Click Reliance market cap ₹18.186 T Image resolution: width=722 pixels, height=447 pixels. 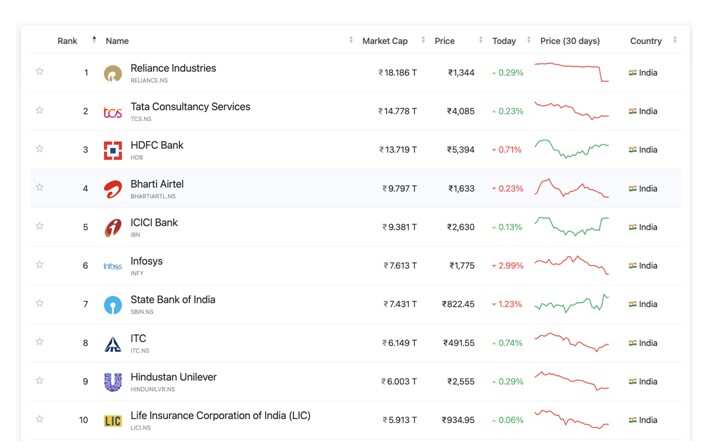coord(397,73)
